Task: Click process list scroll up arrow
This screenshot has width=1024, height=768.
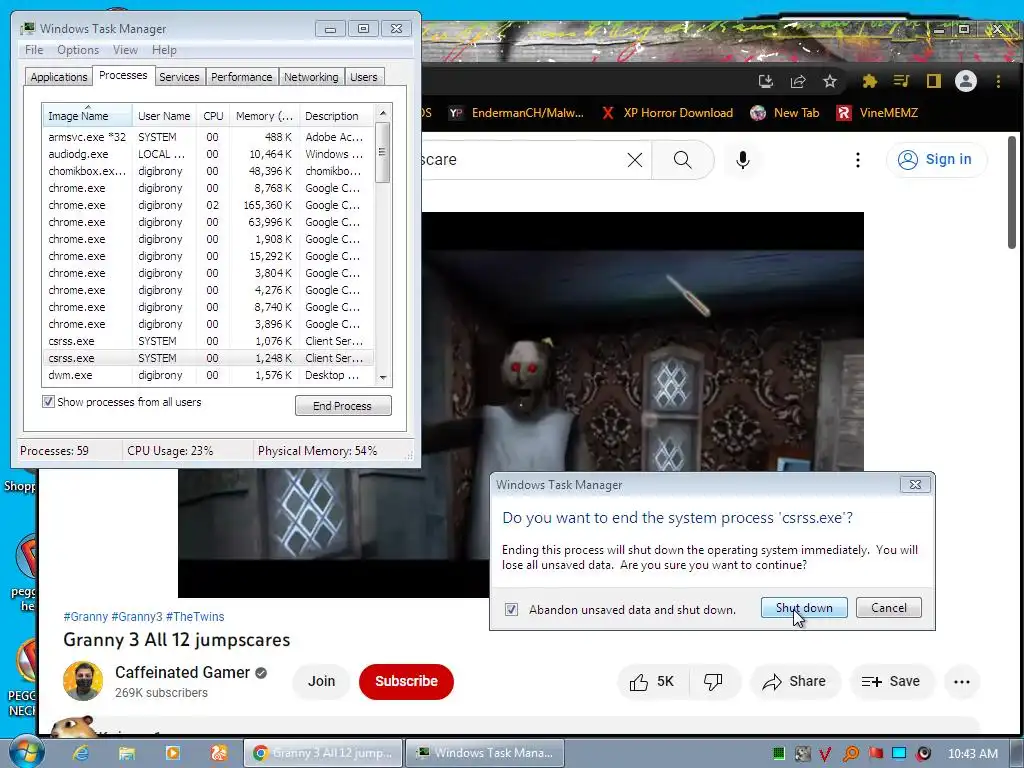Action: (383, 112)
